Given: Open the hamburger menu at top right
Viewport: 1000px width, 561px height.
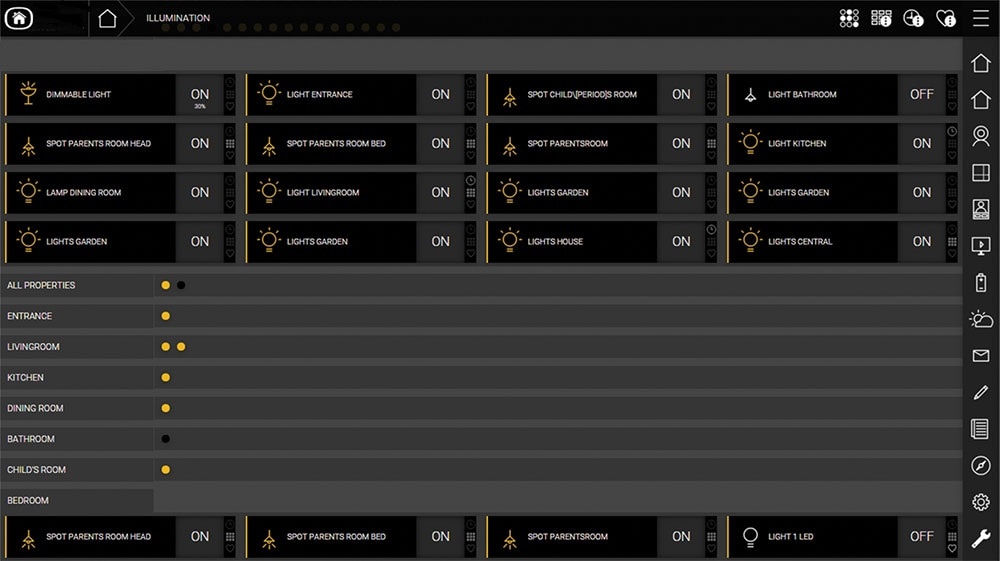Looking at the screenshot, I should pos(980,18).
